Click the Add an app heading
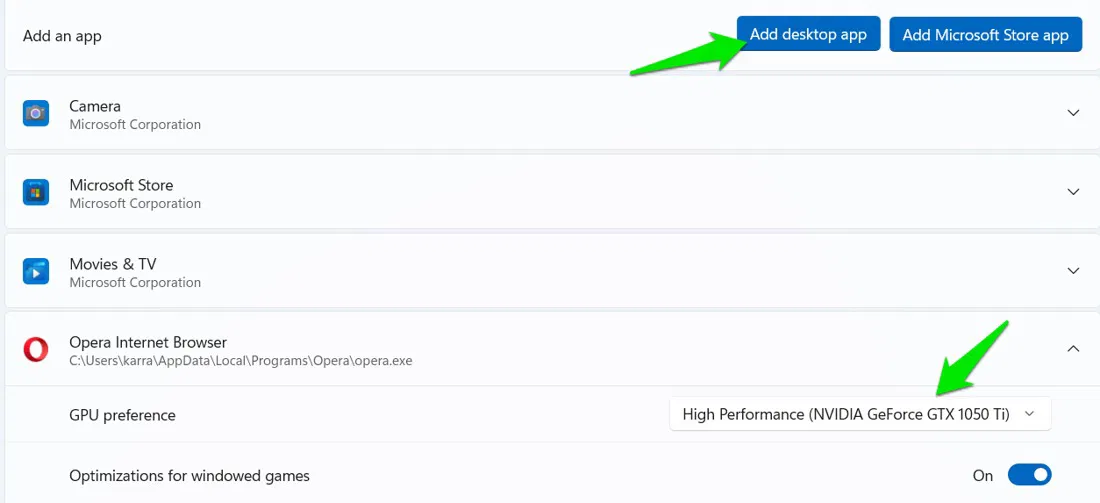Screen dimensions: 1100x503 [x=62, y=36]
